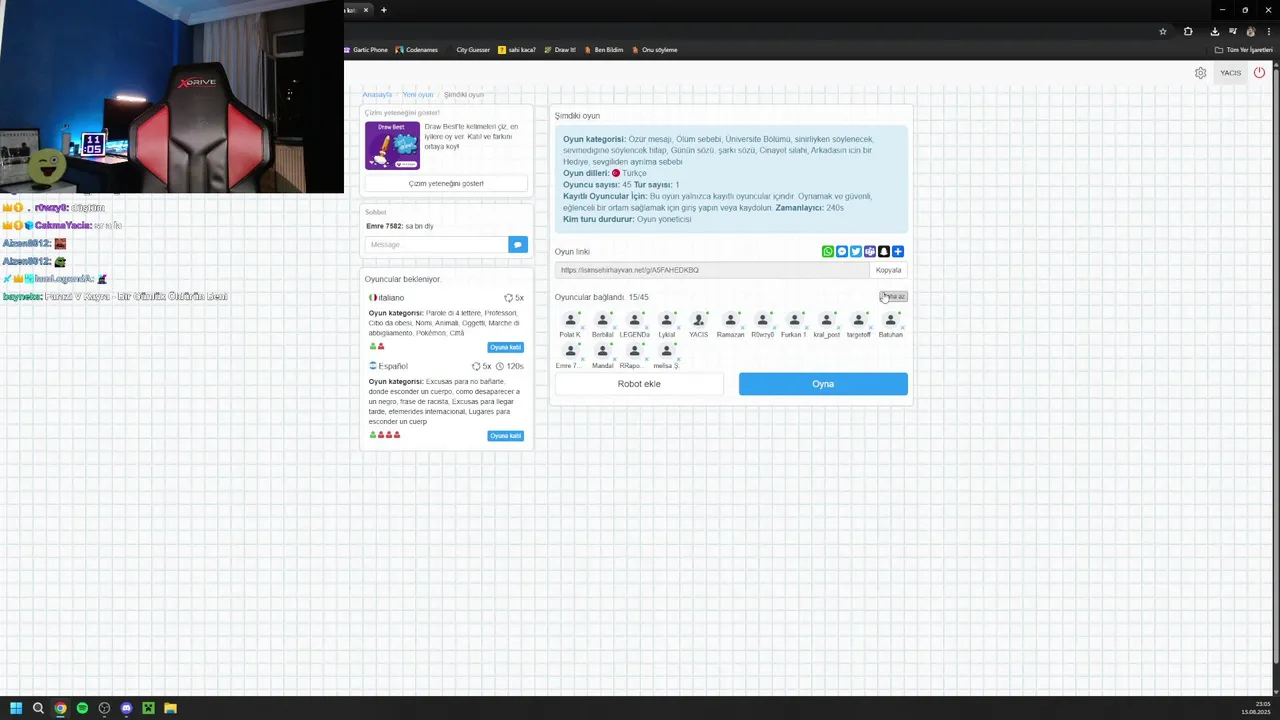Go to Yeni oyun breadcrumb link
This screenshot has width=1280, height=720.
point(418,94)
